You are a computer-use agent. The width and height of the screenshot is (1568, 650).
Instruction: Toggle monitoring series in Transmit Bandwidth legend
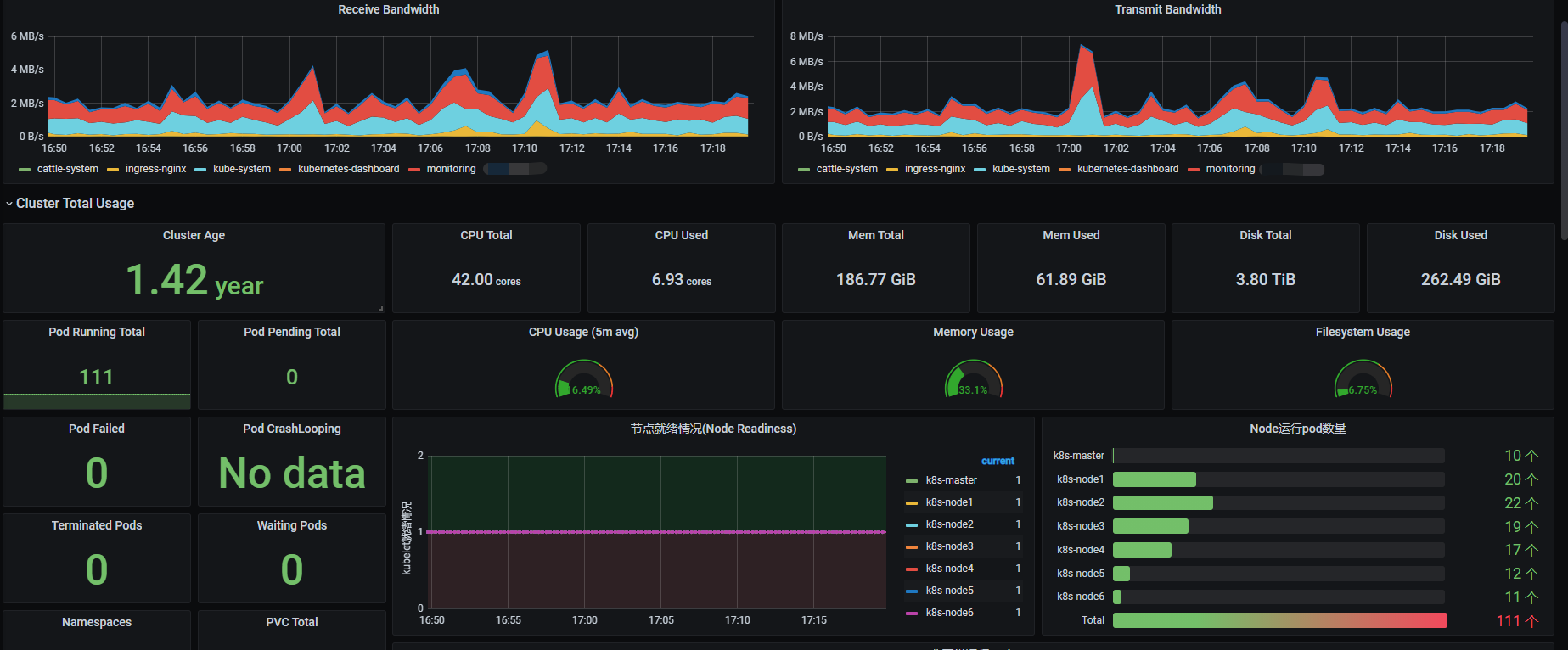pyautogui.click(x=1230, y=169)
